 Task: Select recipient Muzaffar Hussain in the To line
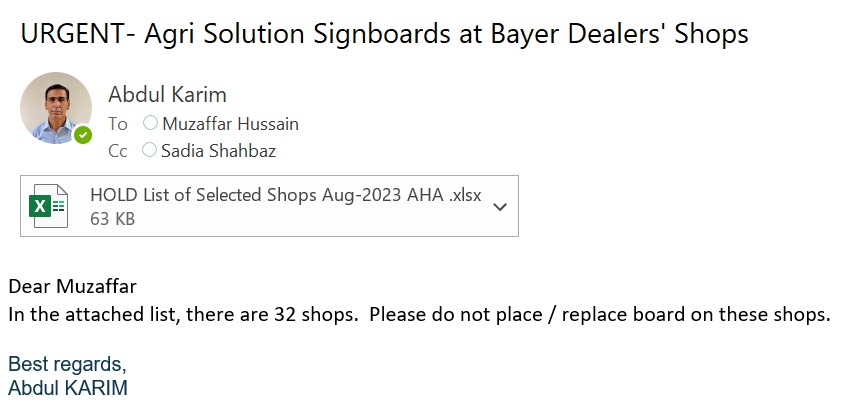pos(229,124)
